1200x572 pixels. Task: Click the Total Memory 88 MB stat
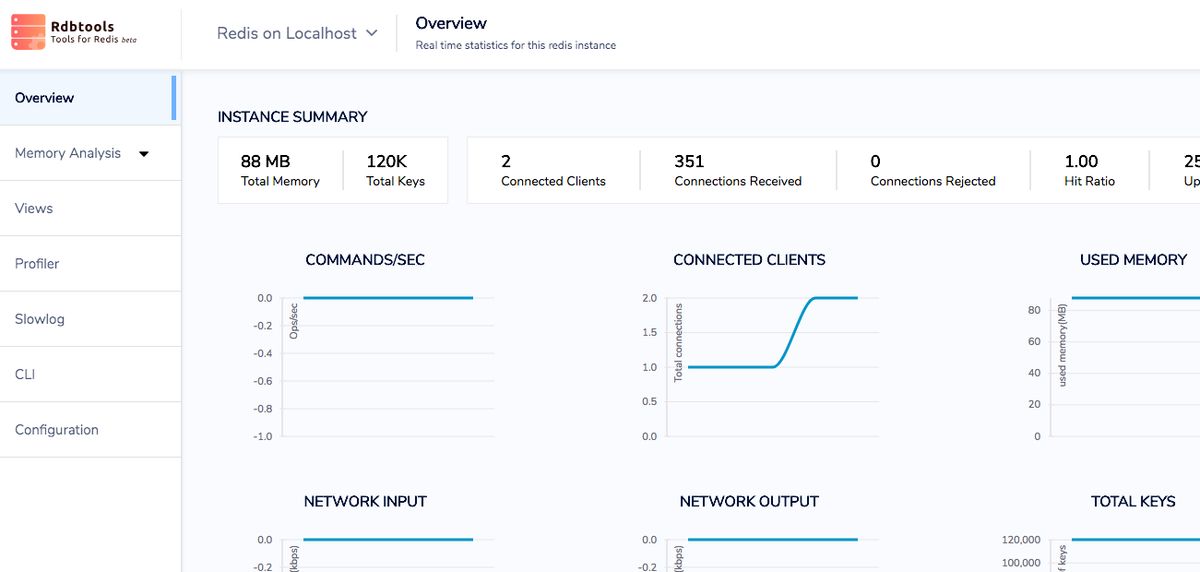tap(280, 170)
